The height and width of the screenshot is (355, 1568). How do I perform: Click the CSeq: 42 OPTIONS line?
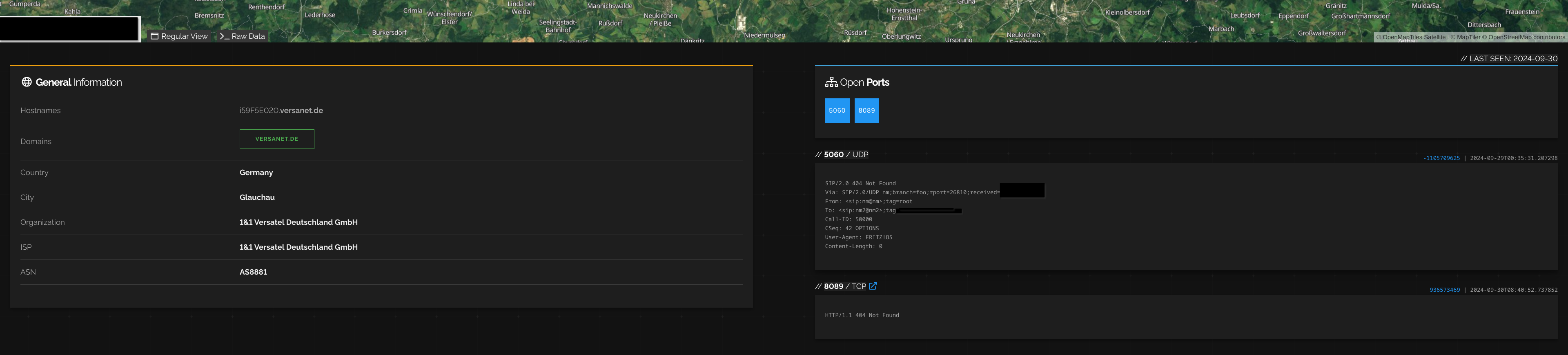851,229
